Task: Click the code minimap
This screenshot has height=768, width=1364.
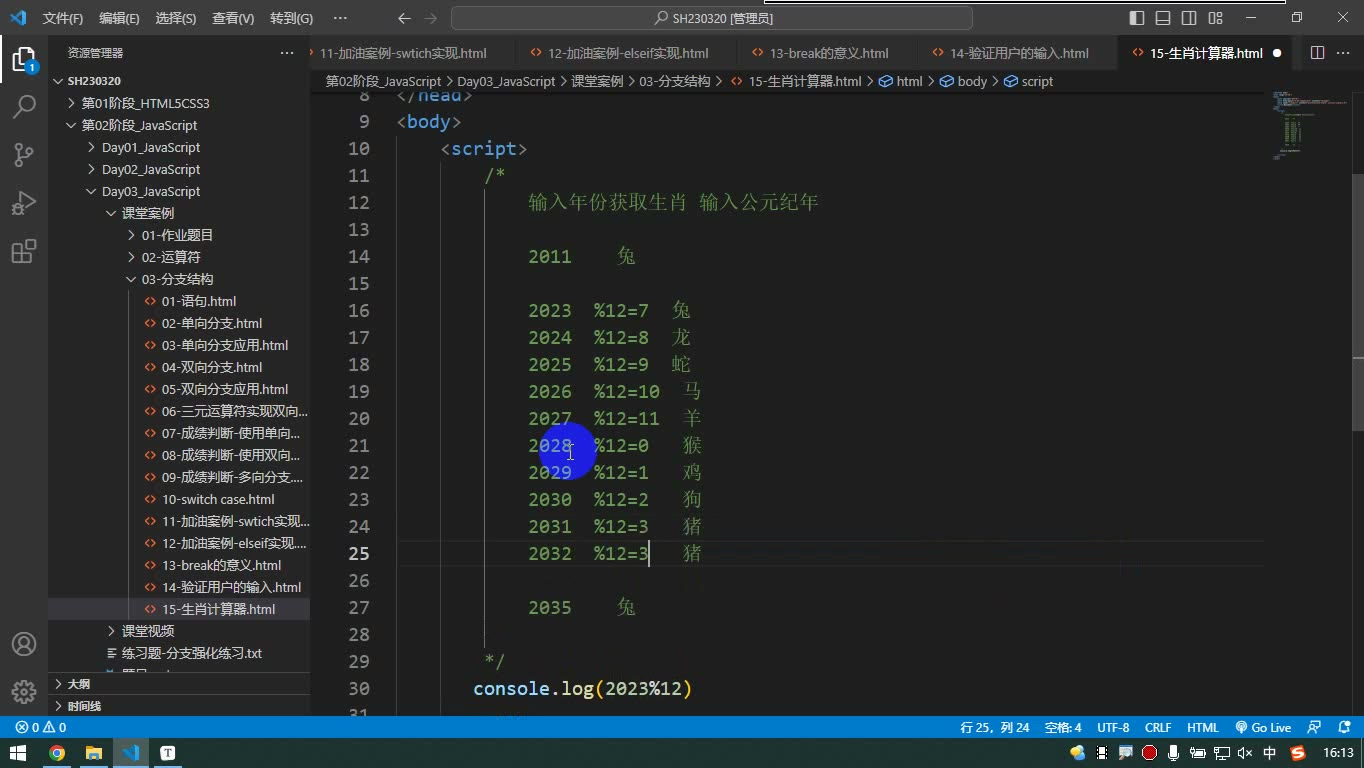Action: tap(1310, 125)
